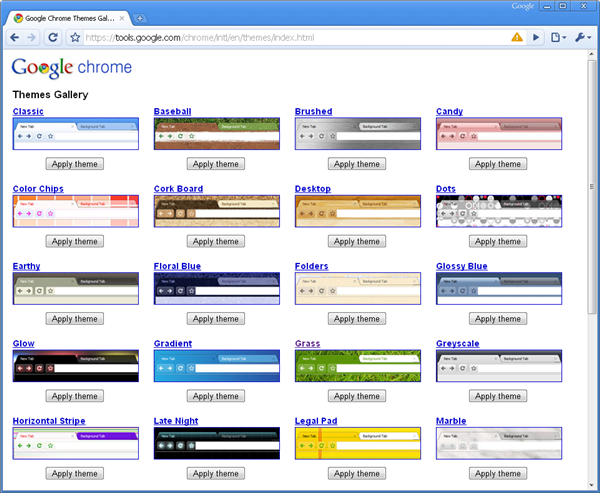Image resolution: width=600 pixels, height=493 pixels.
Task: Click the Google Chrome logo
Action: click(x=72, y=68)
